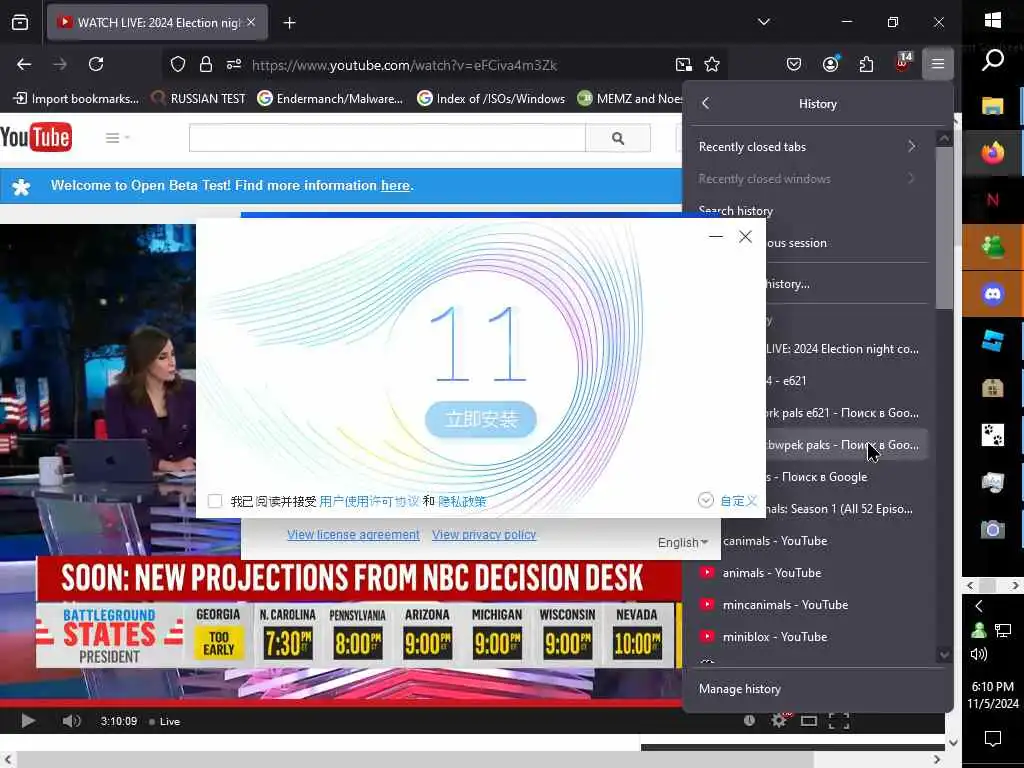This screenshot has width=1024, height=768.
Task: Open the Netflix taskbar icon
Action: (x=993, y=200)
